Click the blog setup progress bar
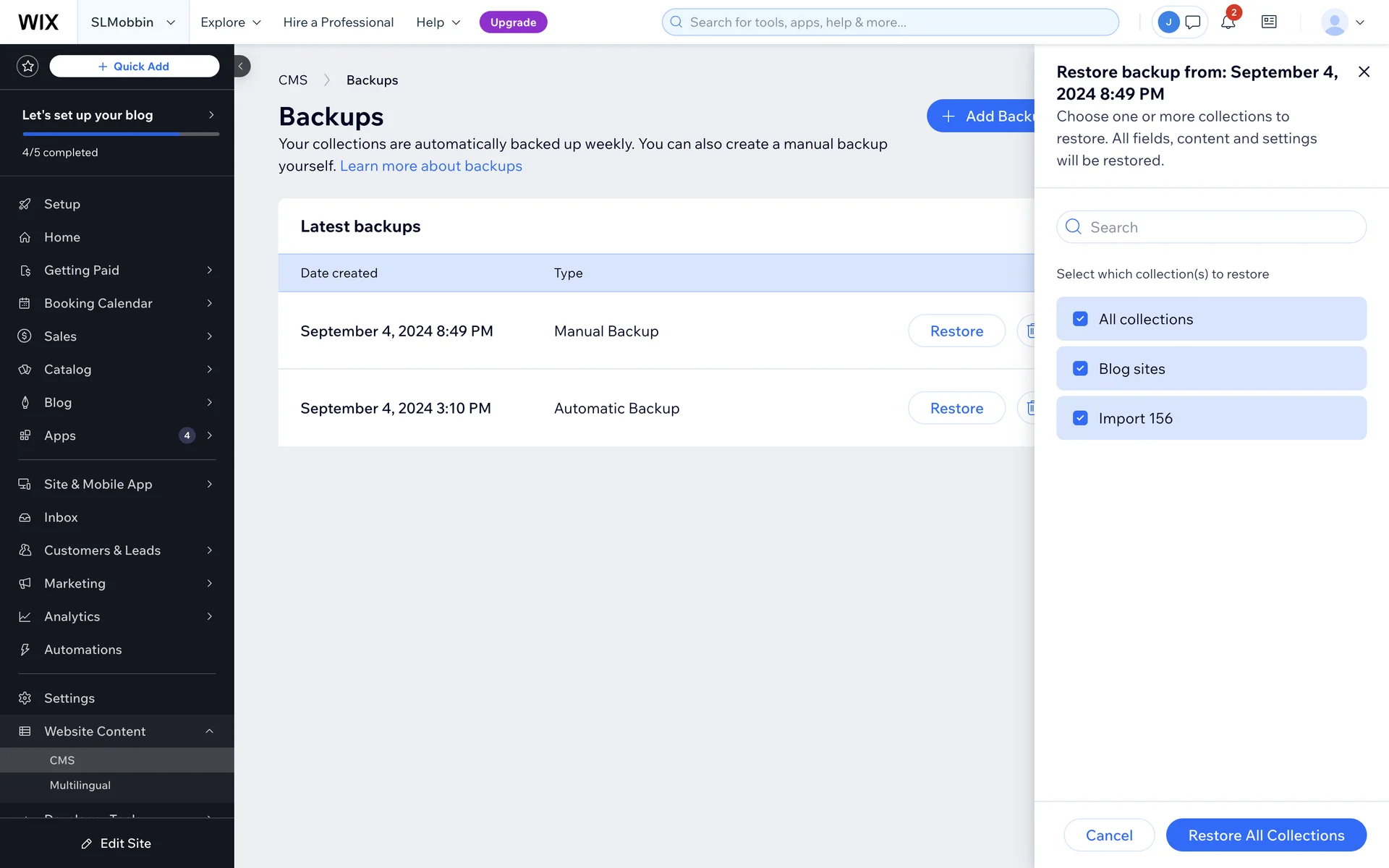 click(121, 134)
